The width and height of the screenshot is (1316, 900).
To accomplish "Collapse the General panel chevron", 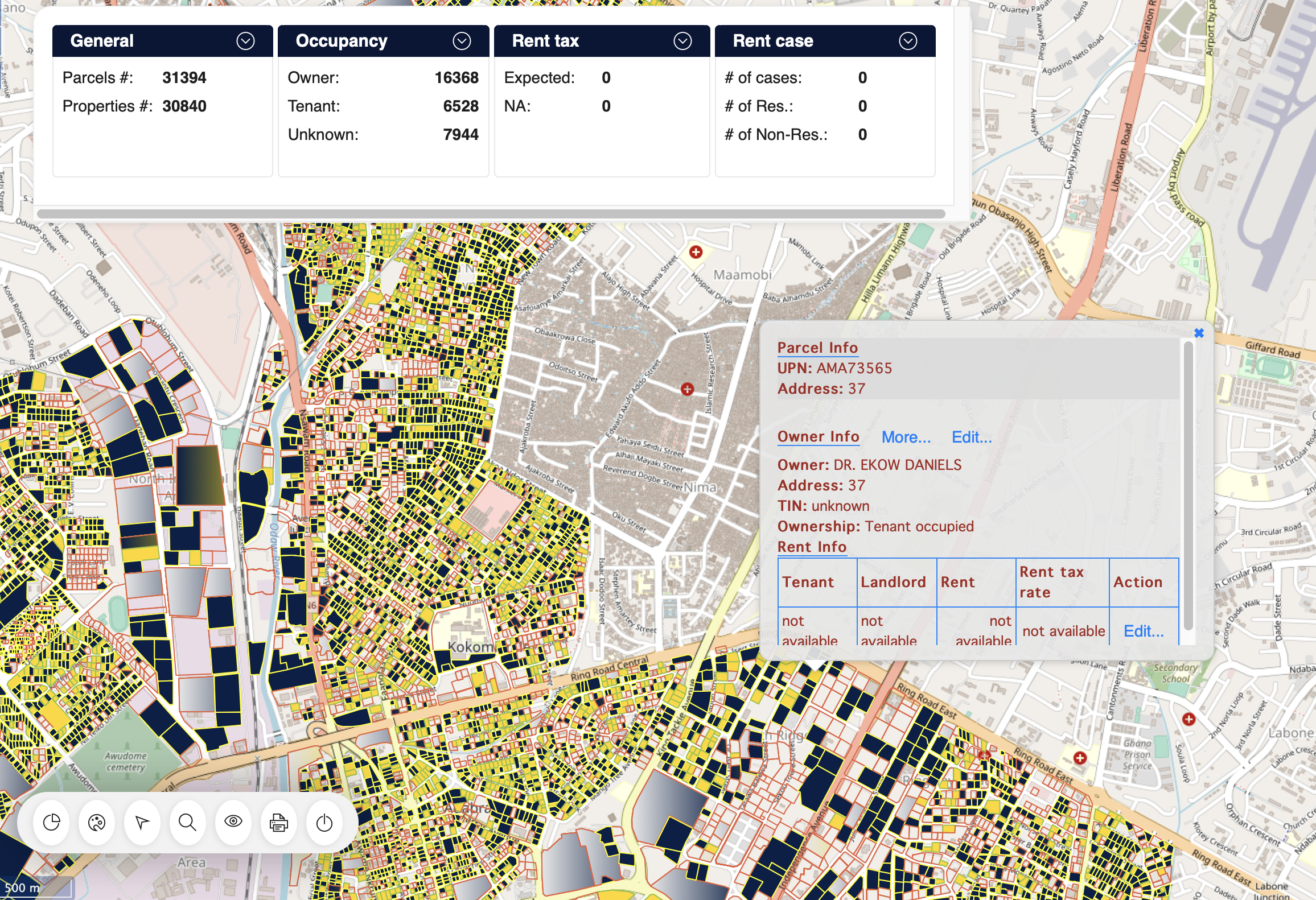I will click(x=245, y=41).
